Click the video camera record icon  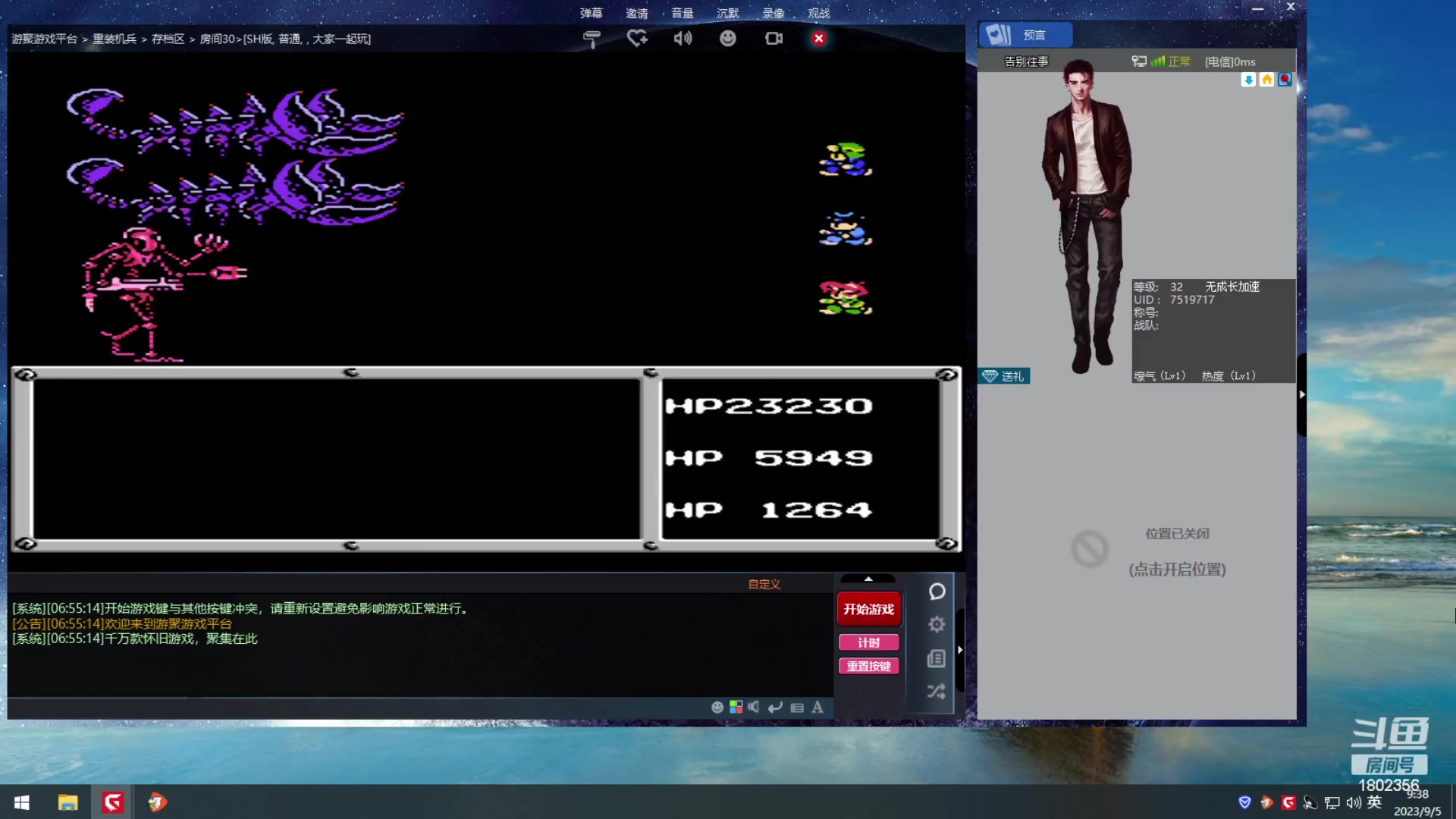coord(773,38)
